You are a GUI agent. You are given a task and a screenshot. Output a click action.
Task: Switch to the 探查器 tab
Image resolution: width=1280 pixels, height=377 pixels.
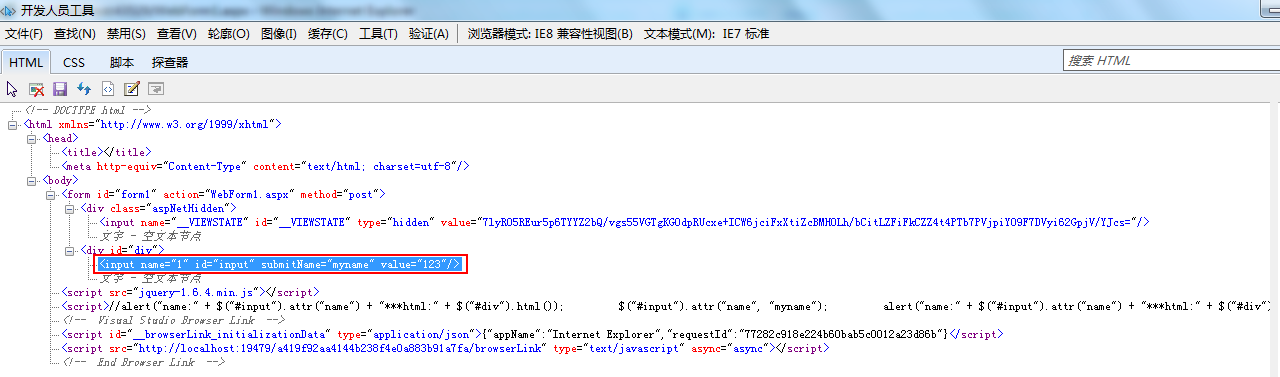click(170, 62)
